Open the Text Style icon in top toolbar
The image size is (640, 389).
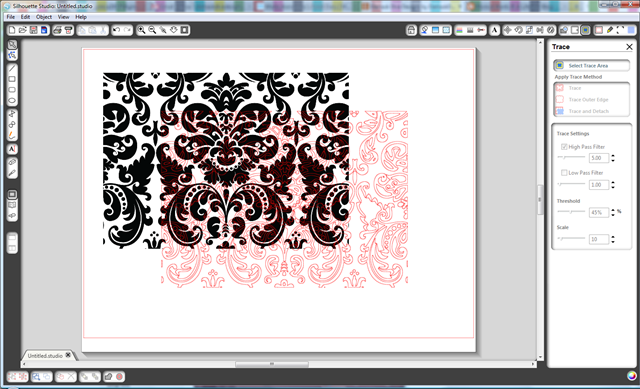click(494, 30)
